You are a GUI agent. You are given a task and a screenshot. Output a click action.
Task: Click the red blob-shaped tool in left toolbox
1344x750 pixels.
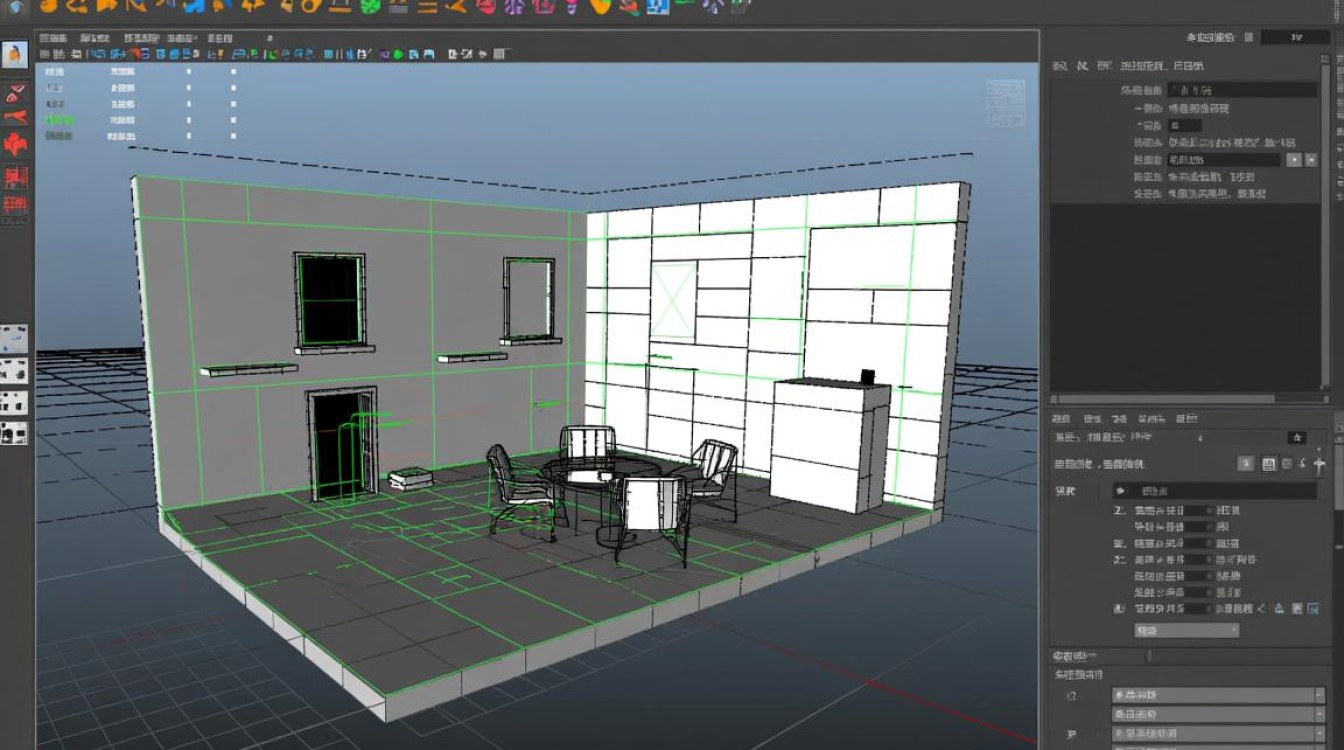pyautogui.click(x=15, y=143)
